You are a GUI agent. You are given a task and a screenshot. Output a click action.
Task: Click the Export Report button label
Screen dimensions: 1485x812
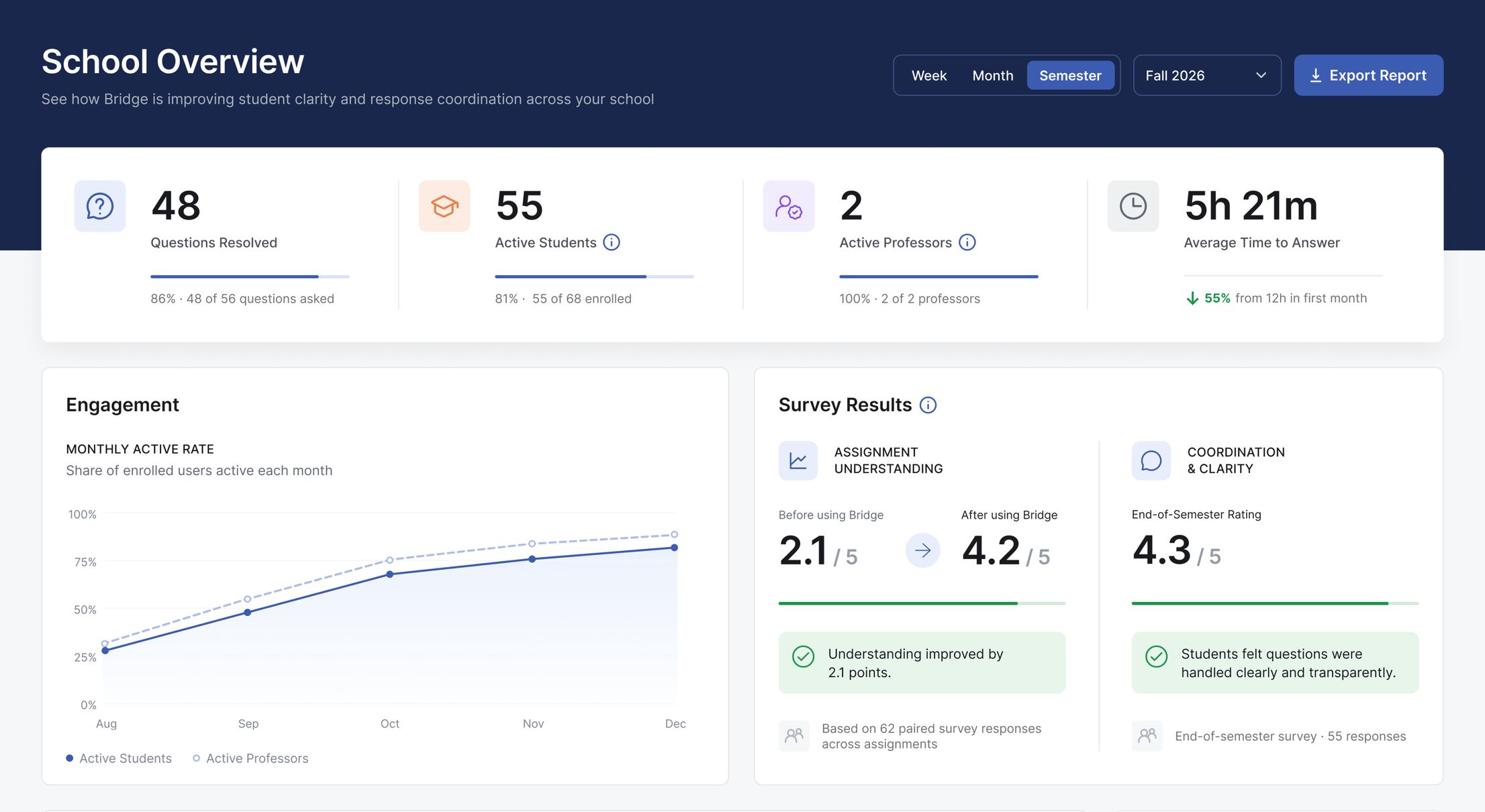pyautogui.click(x=1378, y=75)
